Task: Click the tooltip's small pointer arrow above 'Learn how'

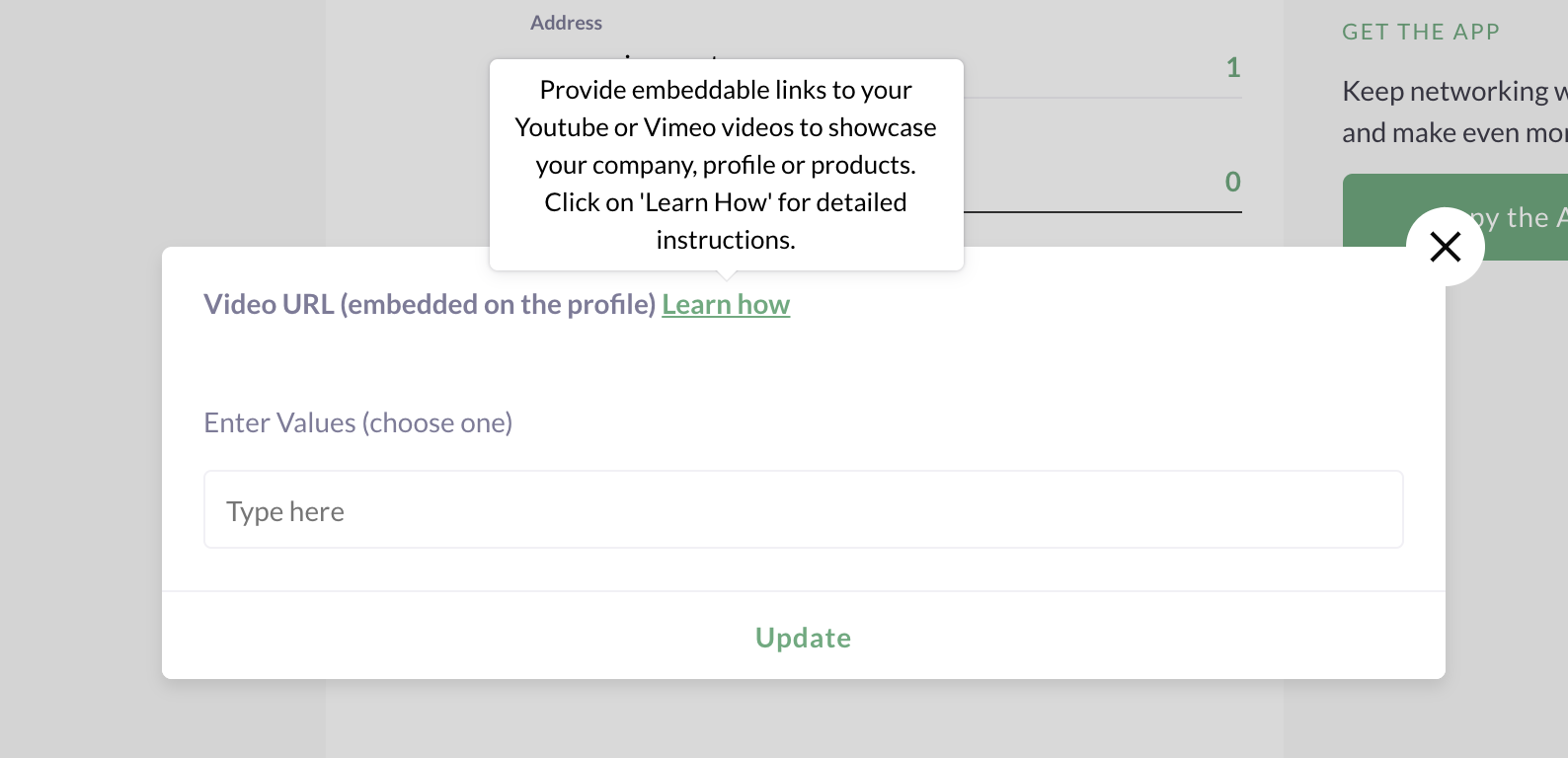Action: (726, 275)
